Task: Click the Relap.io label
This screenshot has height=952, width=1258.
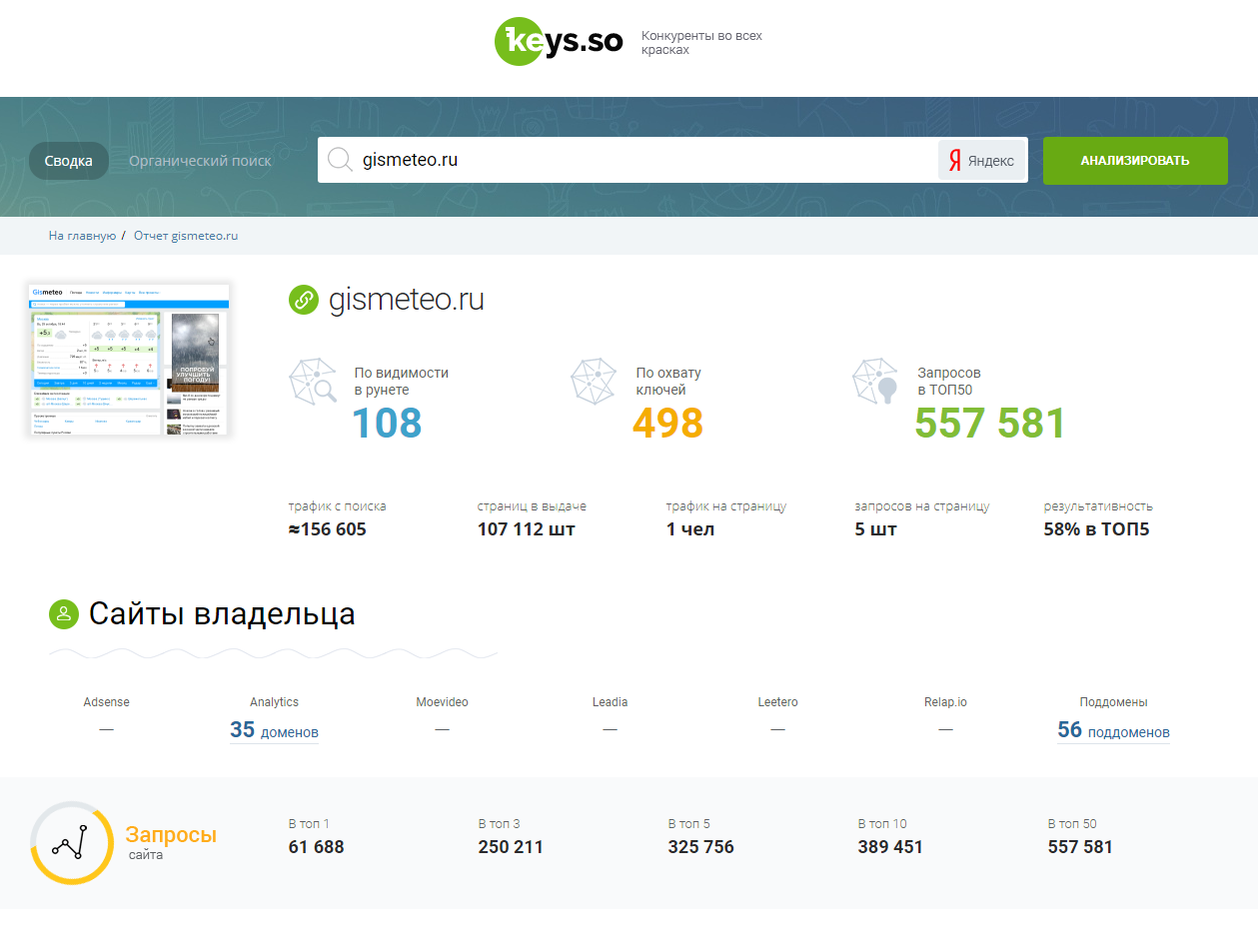Action: click(x=946, y=702)
